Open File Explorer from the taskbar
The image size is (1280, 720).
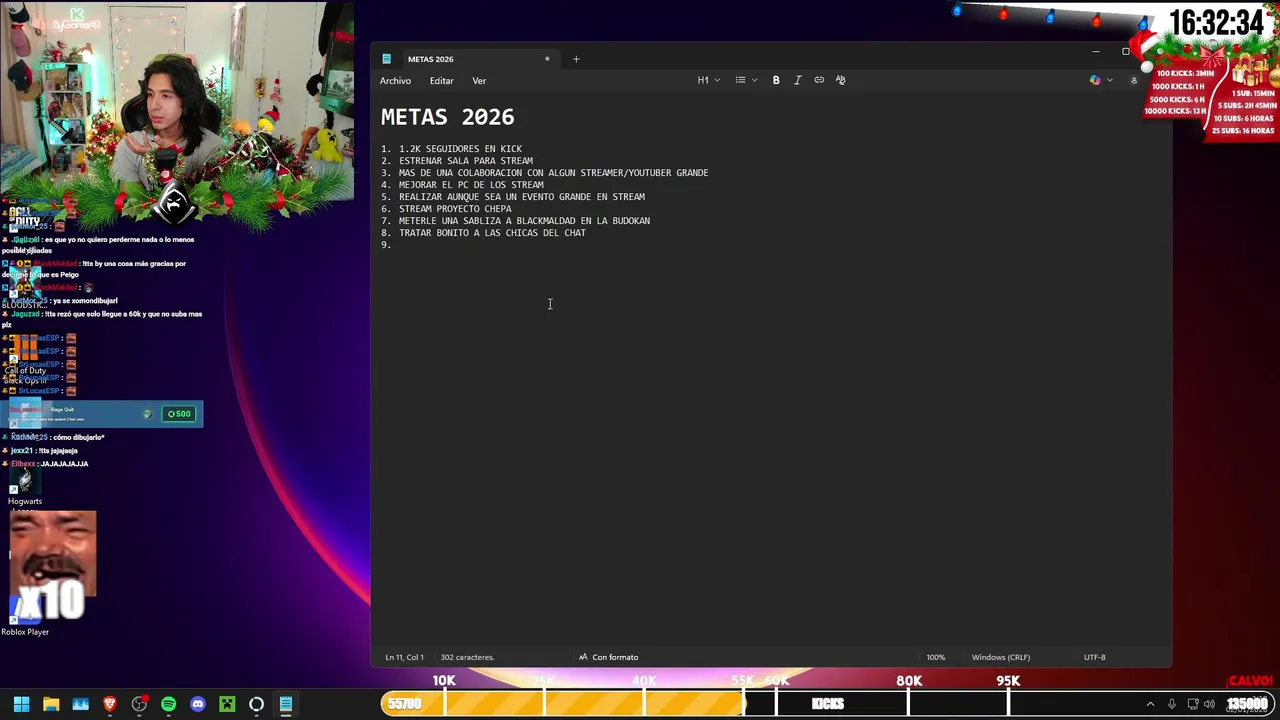point(51,704)
